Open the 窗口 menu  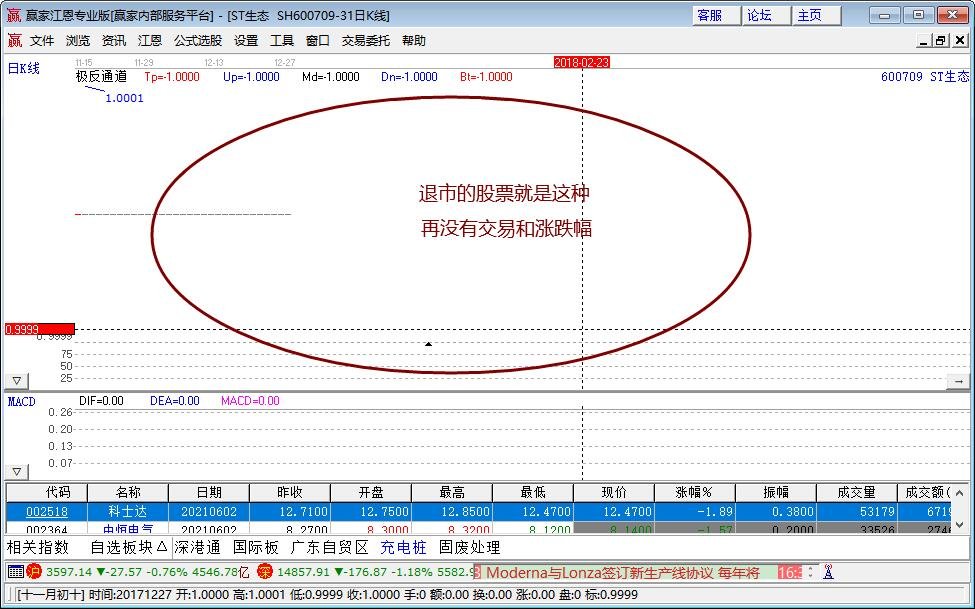pyautogui.click(x=318, y=40)
